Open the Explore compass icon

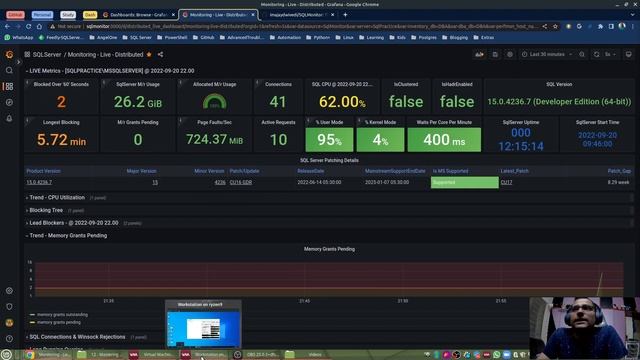tap(9, 102)
